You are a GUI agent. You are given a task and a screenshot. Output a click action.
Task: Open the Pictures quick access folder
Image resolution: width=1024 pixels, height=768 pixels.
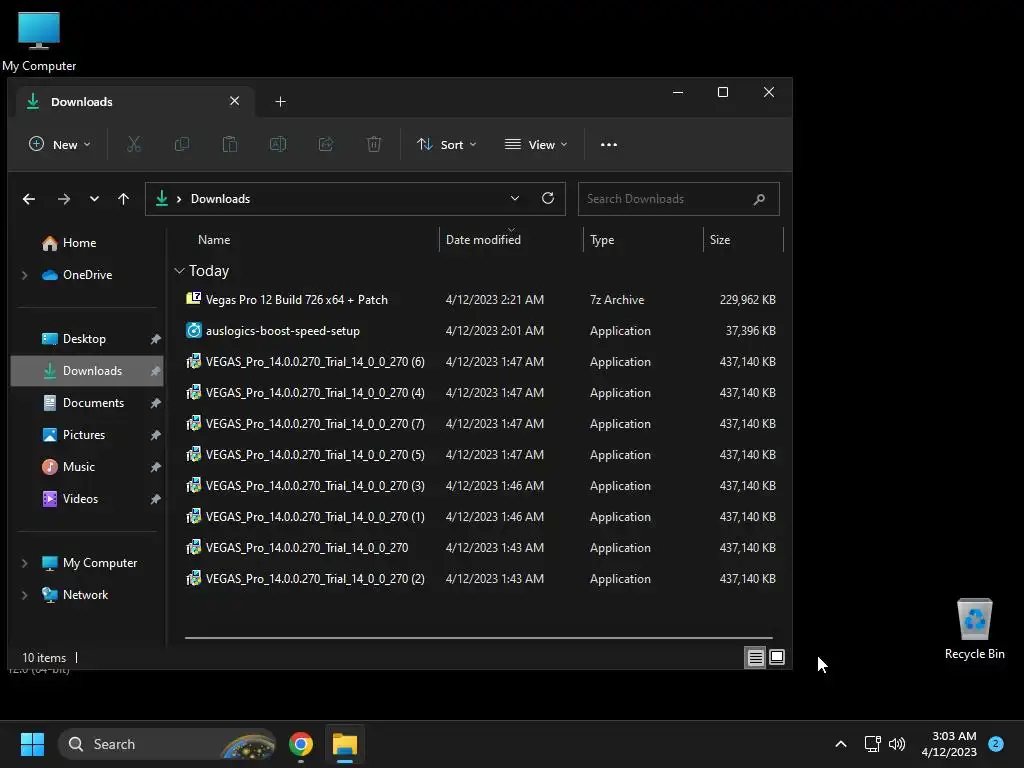coord(84,435)
